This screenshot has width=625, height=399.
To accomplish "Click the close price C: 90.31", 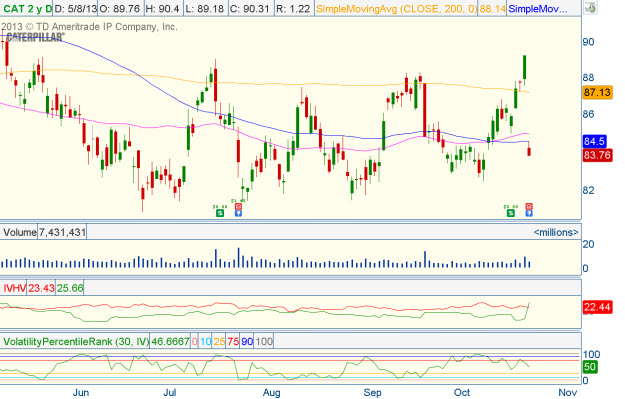I will point(251,8).
